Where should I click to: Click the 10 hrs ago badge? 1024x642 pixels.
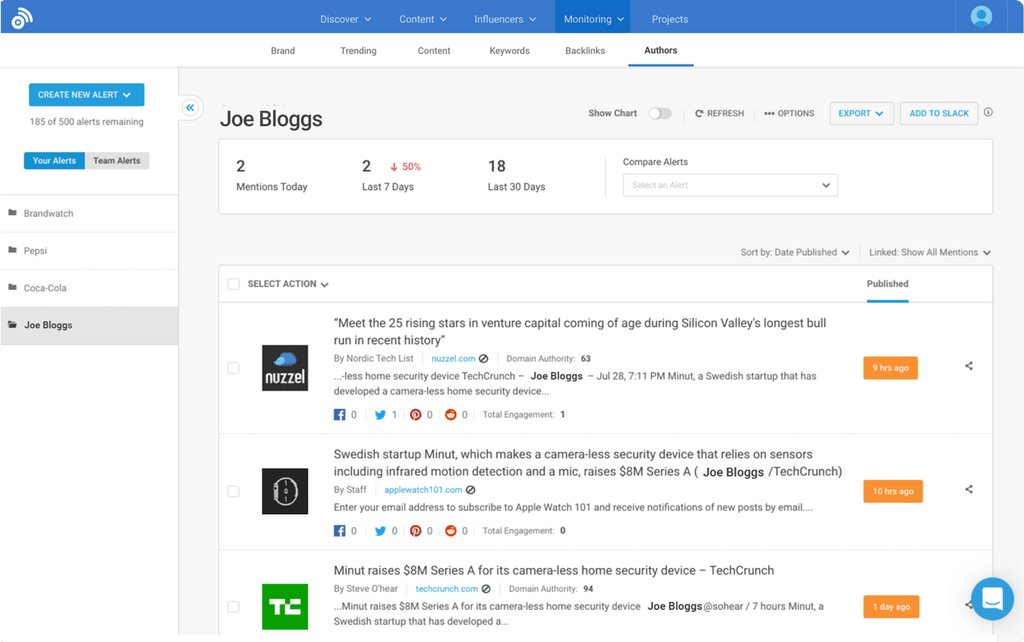pyautogui.click(x=893, y=491)
